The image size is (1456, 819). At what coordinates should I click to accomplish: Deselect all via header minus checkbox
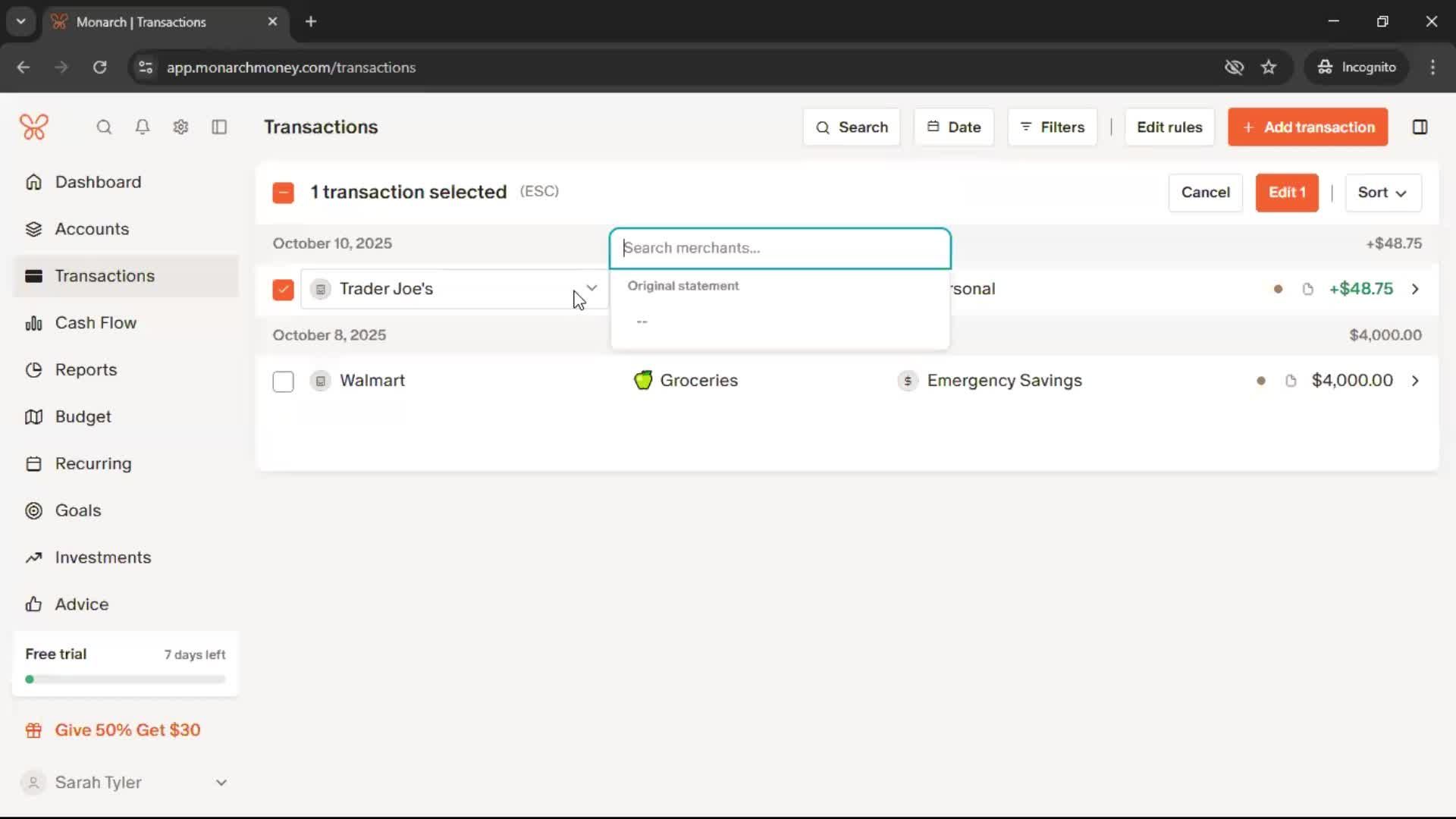[x=283, y=193]
